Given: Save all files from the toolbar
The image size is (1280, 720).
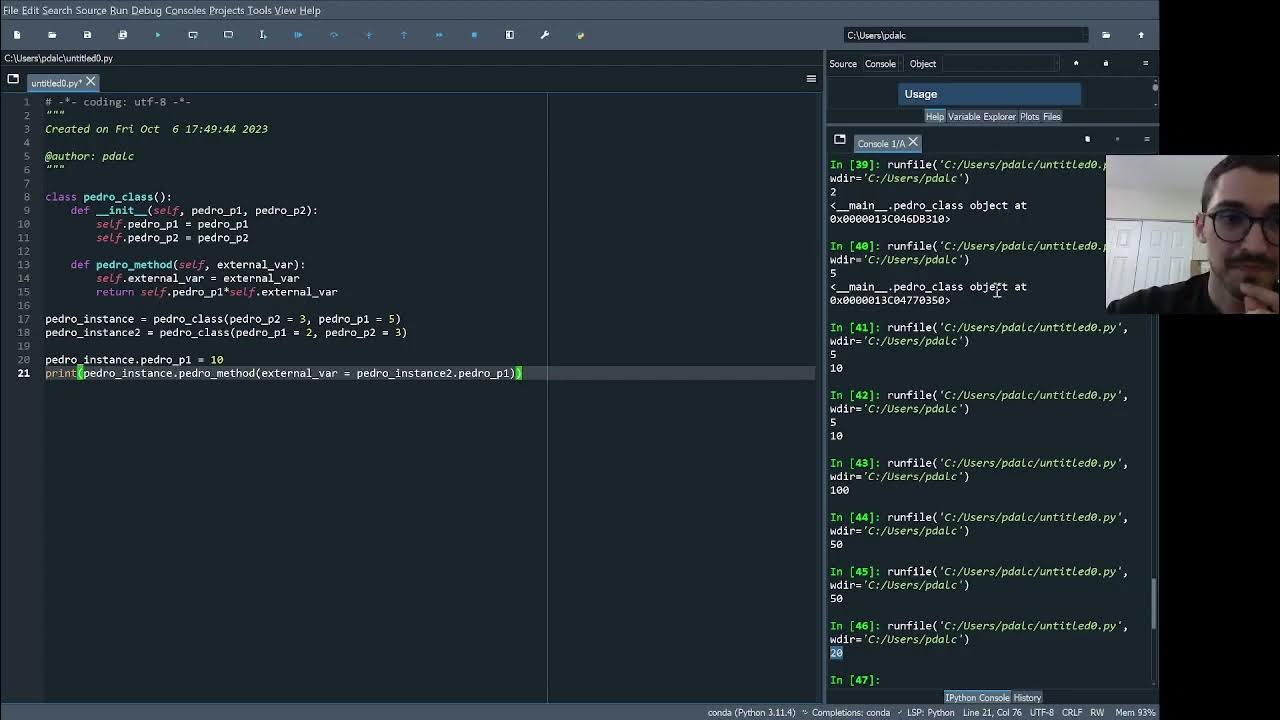Looking at the screenshot, I should (122, 35).
